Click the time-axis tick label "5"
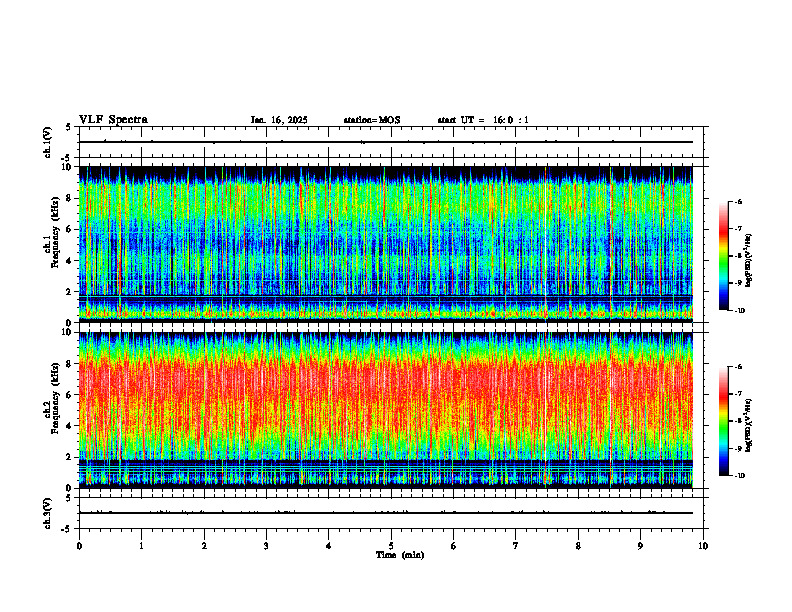This screenshot has width=792, height=612. pyautogui.click(x=391, y=546)
